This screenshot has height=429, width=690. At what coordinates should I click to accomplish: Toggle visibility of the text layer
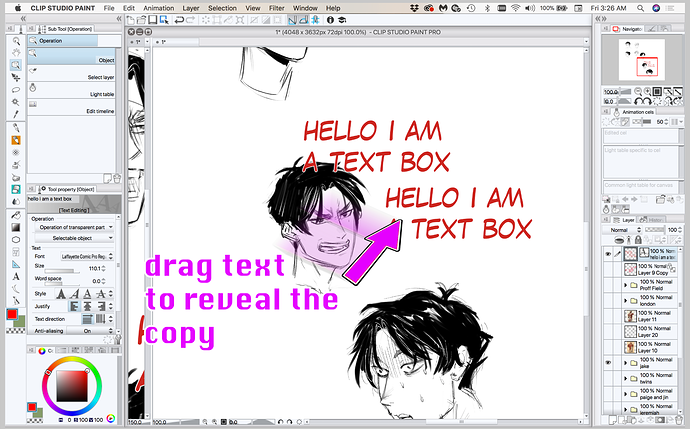coord(608,254)
